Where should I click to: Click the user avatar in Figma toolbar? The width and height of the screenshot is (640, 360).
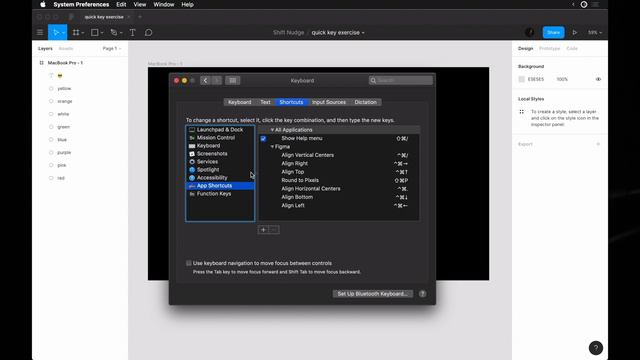click(529, 32)
